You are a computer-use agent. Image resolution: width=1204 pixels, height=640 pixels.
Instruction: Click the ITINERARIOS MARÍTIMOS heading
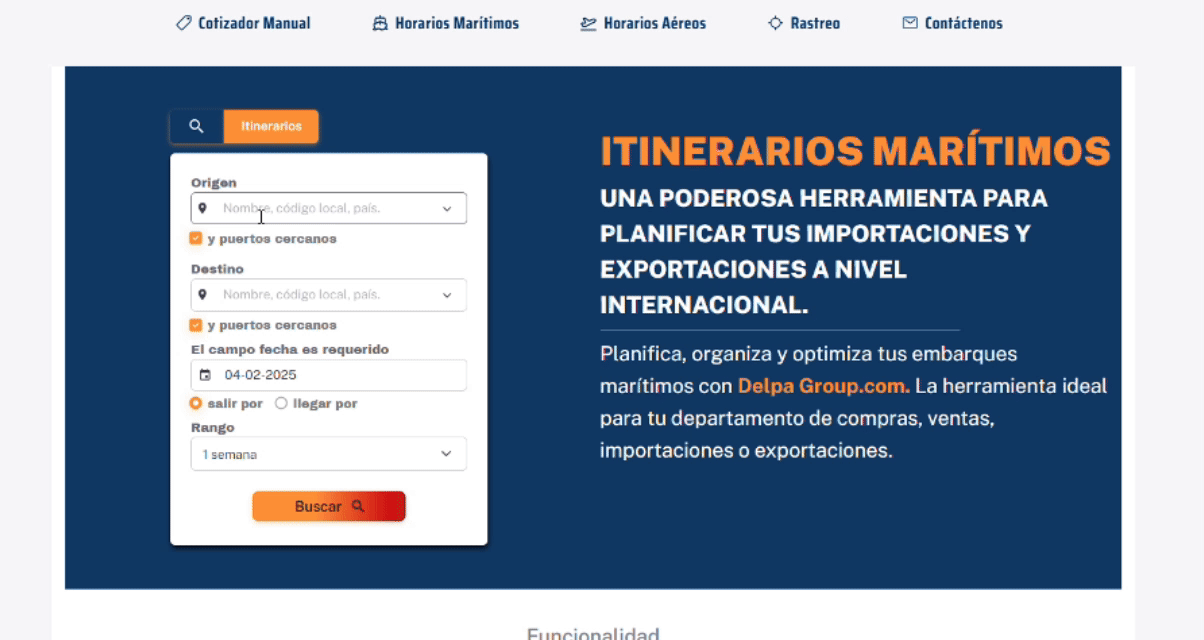[x=855, y=151]
